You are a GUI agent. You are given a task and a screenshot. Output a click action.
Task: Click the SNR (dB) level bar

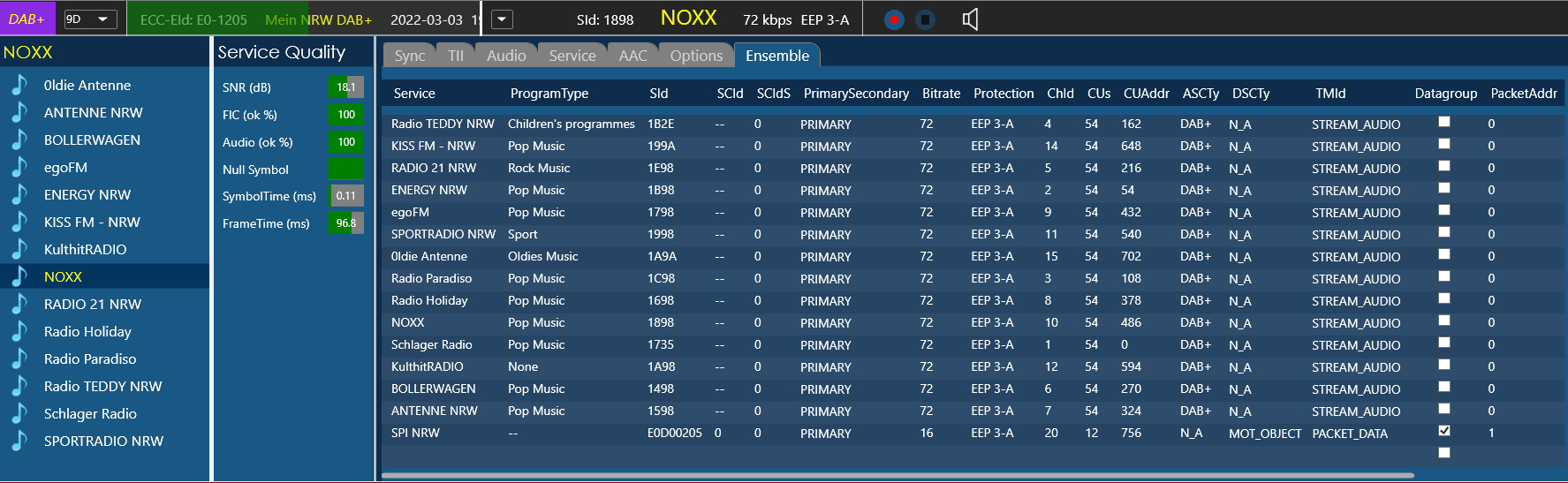(x=345, y=87)
